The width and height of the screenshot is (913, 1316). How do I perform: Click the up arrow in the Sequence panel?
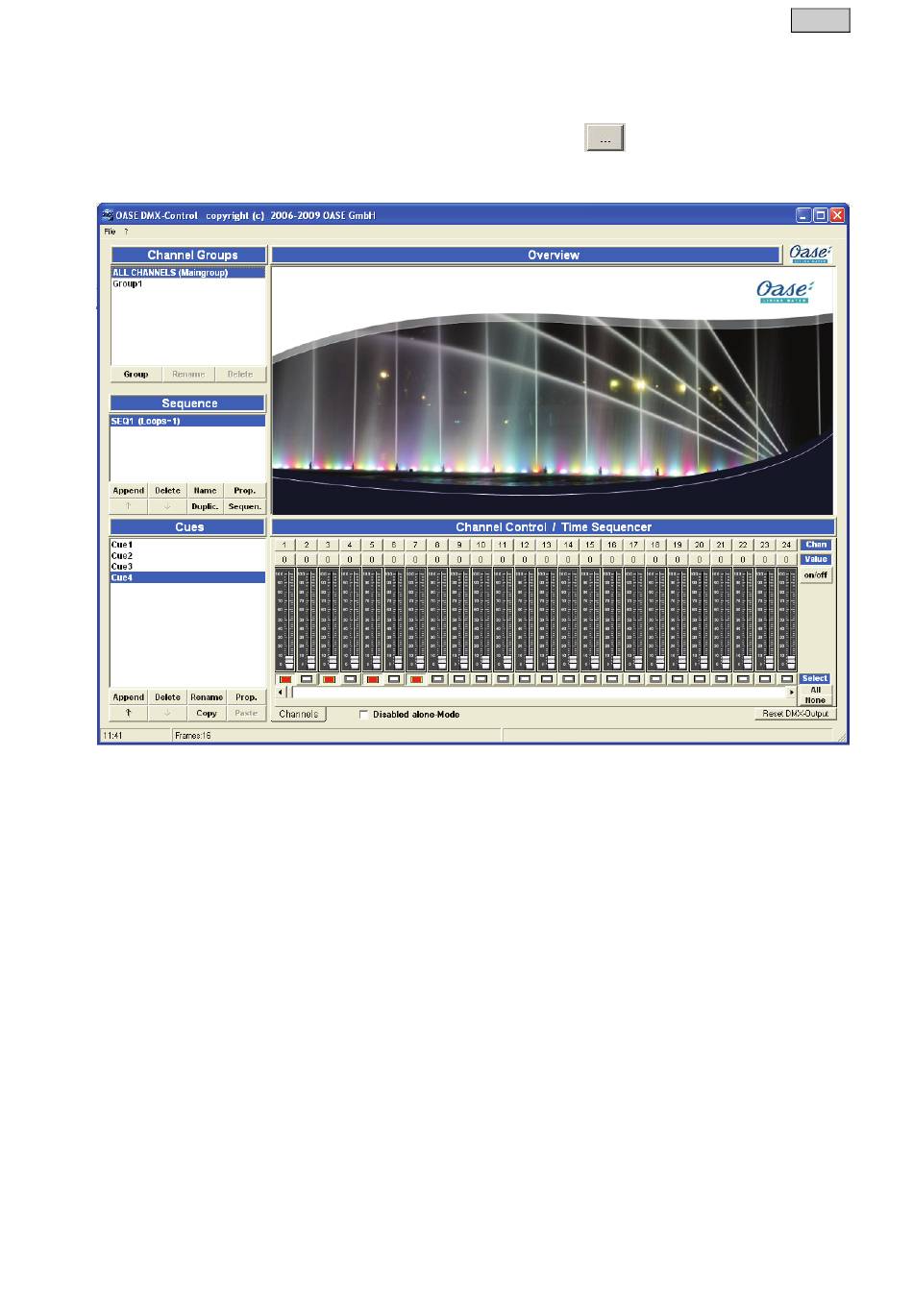coord(129,505)
